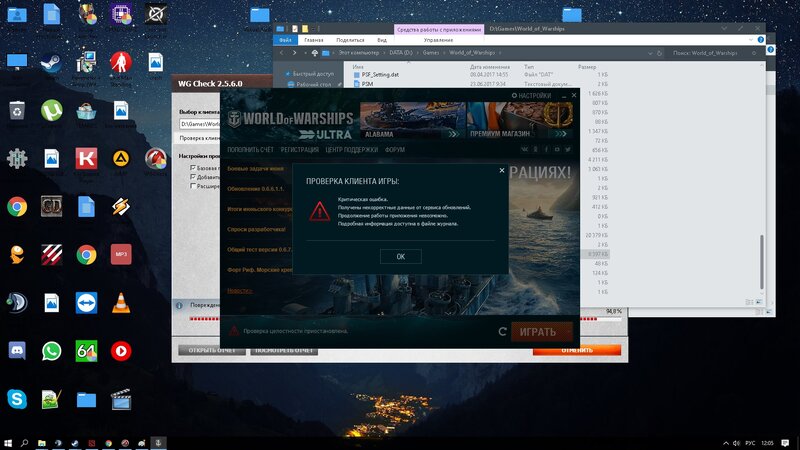Image resolution: width=800 pixels, height=450 pixels.
Task: Click the orange ИГРАТЬ play button
Action: click(x=541, y=332)
